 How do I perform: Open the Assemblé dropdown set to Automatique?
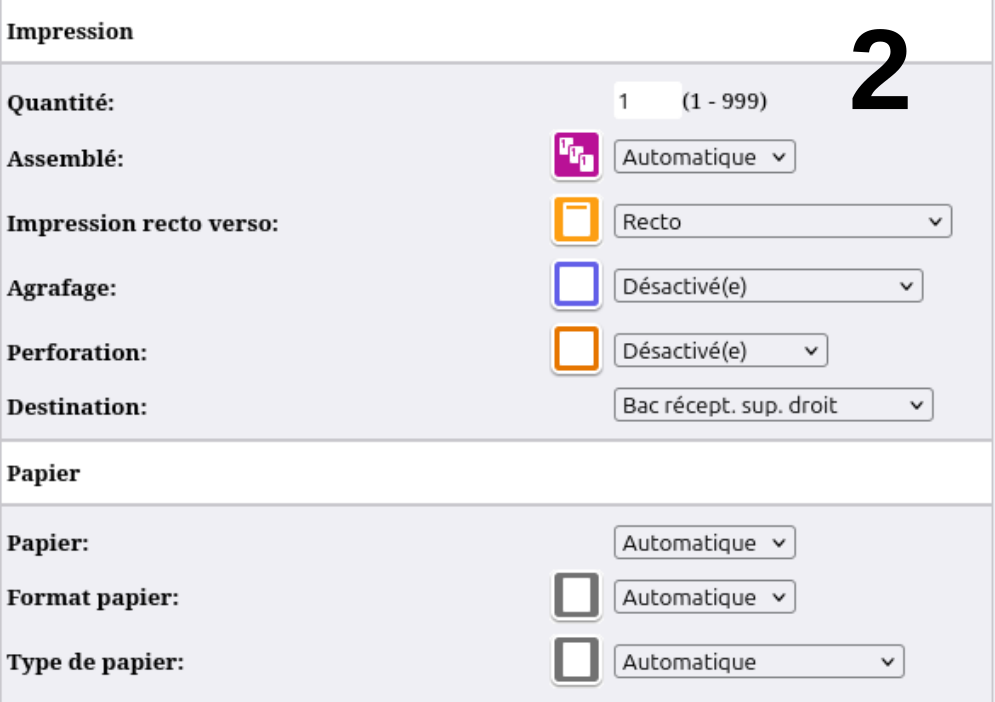click(x=705, y=156)
